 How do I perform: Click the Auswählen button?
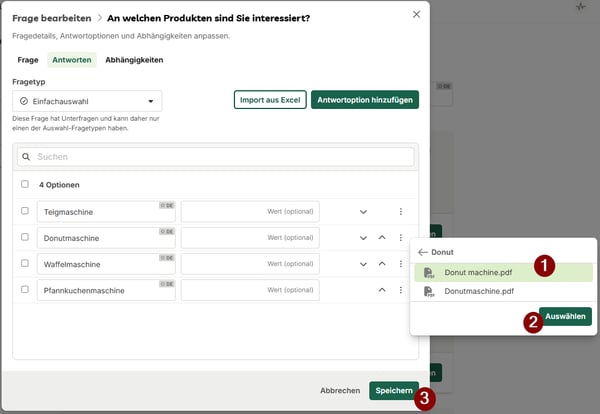pos(565,316)
